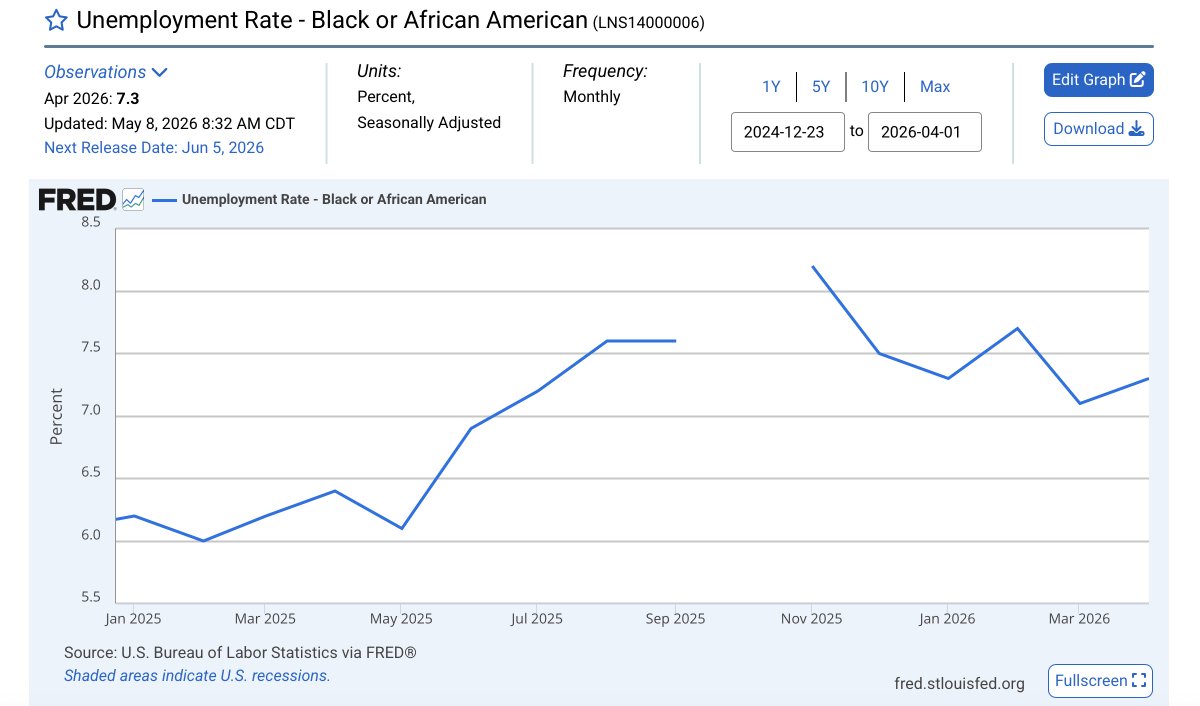Click the chart legend series label
This screenshot has width=1200, height=706.
(x=334, y=200)
